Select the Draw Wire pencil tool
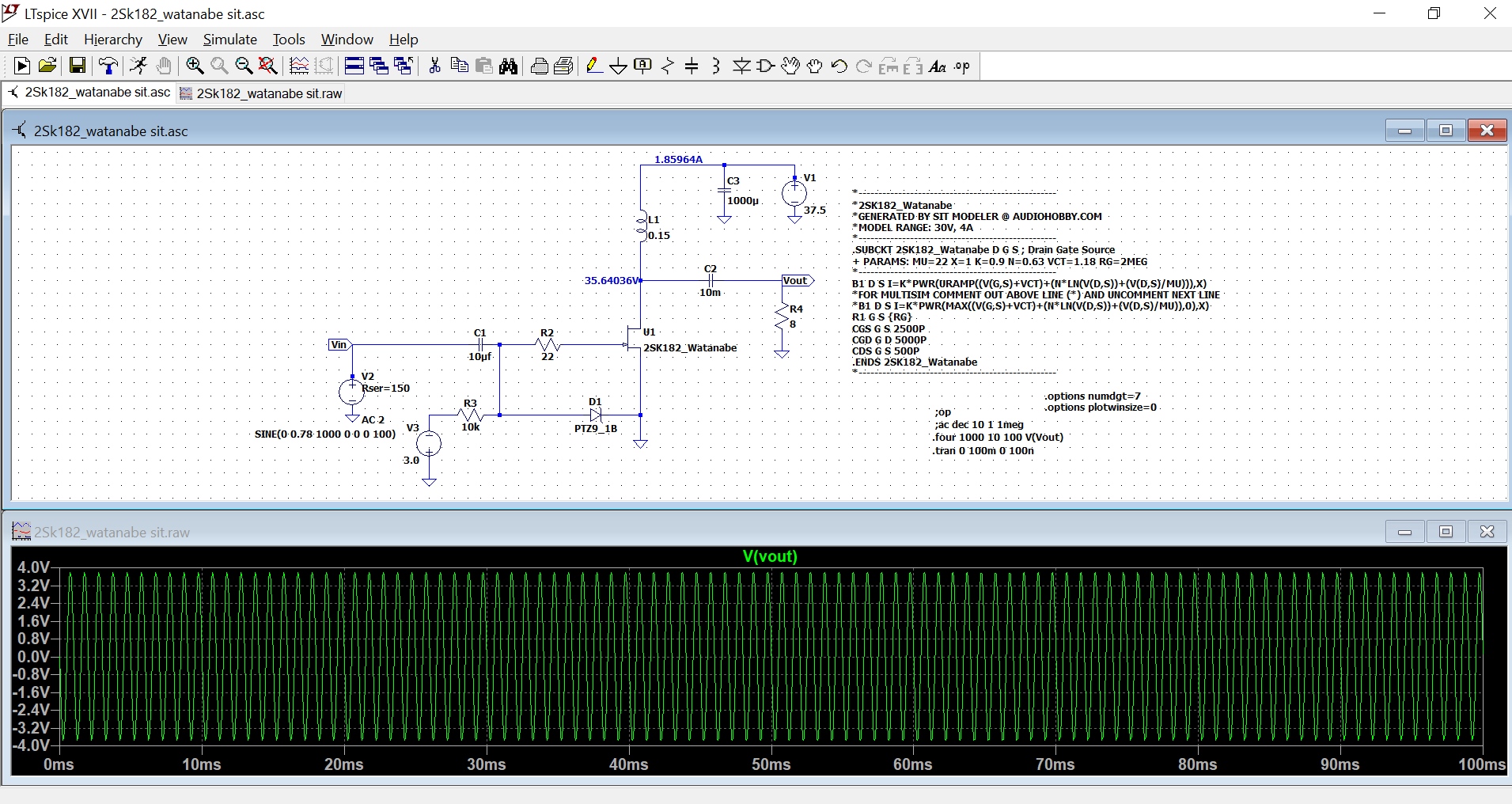 point(594,66)
